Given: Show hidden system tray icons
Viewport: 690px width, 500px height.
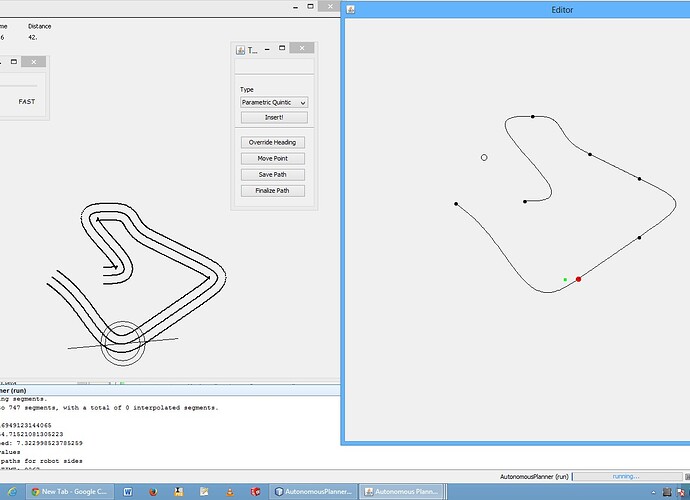Looking at the screenshot, I should coord(653,493).
